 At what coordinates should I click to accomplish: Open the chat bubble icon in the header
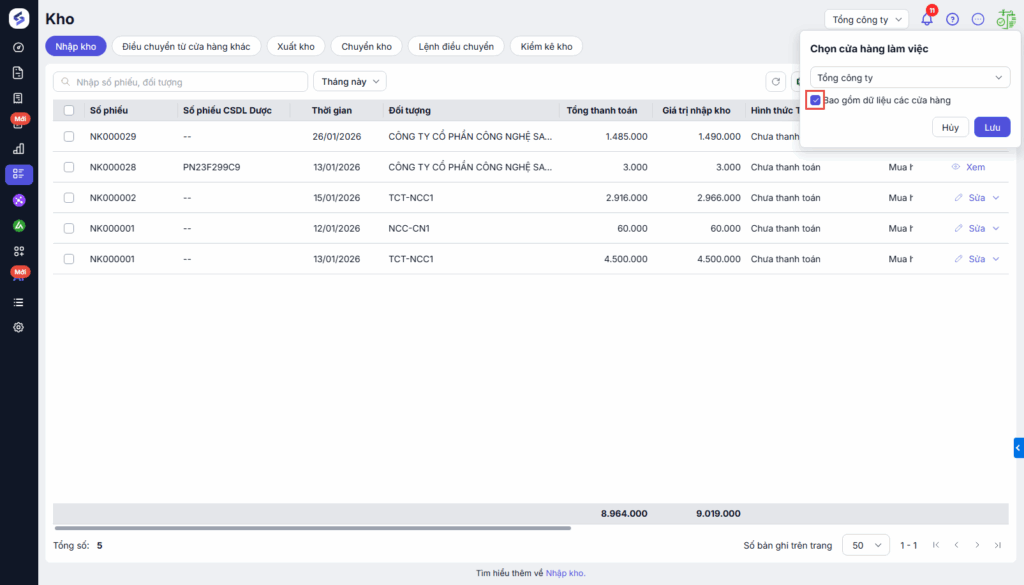point(978,19)
